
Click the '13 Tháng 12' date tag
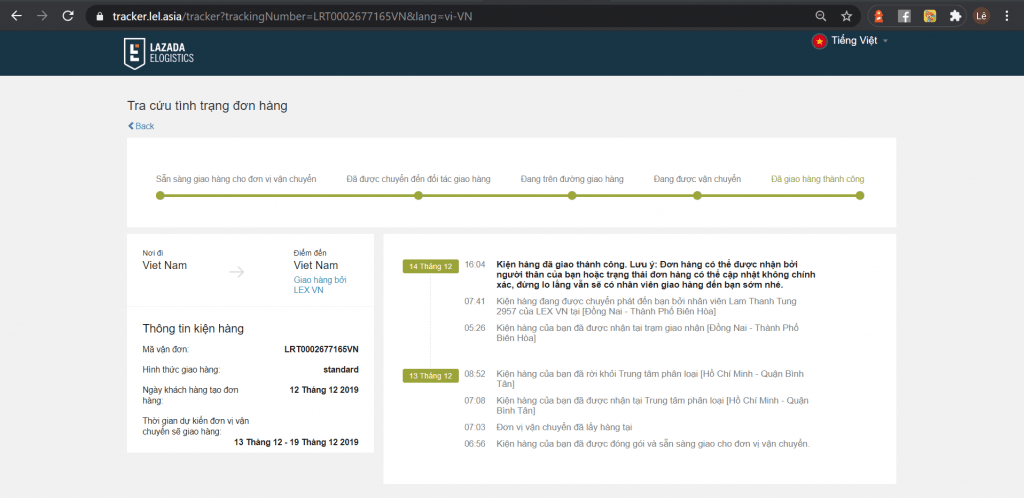[x=429, y=375]
